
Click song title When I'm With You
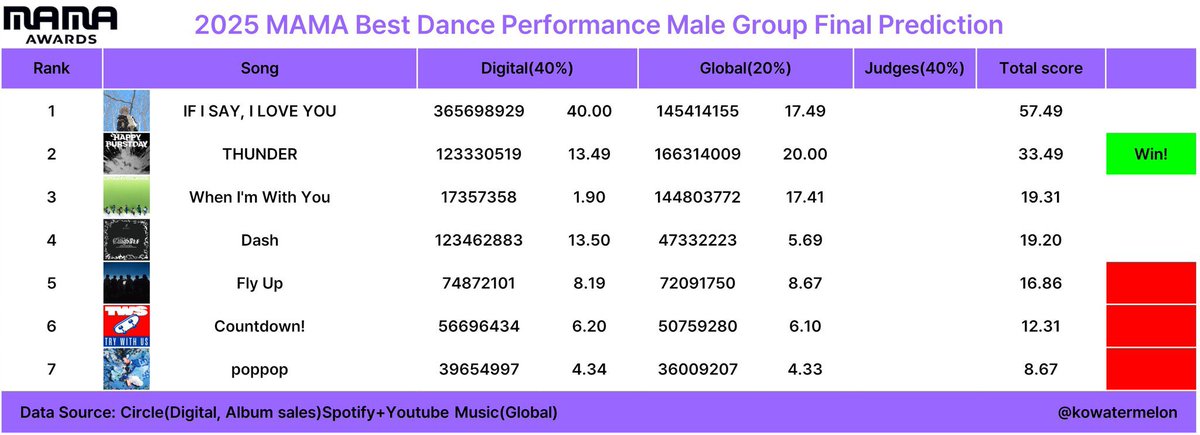[260, 197]
